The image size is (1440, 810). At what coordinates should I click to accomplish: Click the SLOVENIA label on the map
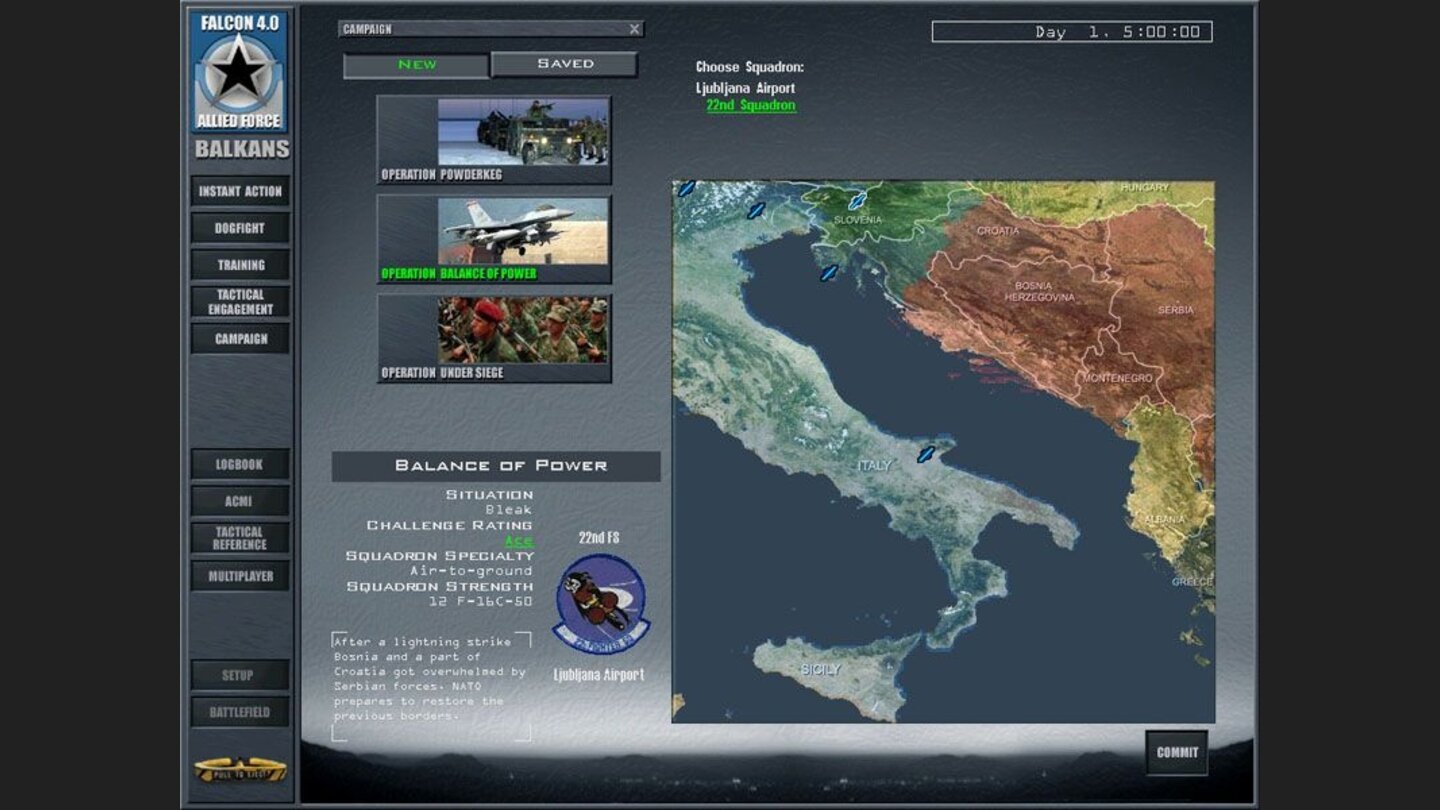point(858,220)
